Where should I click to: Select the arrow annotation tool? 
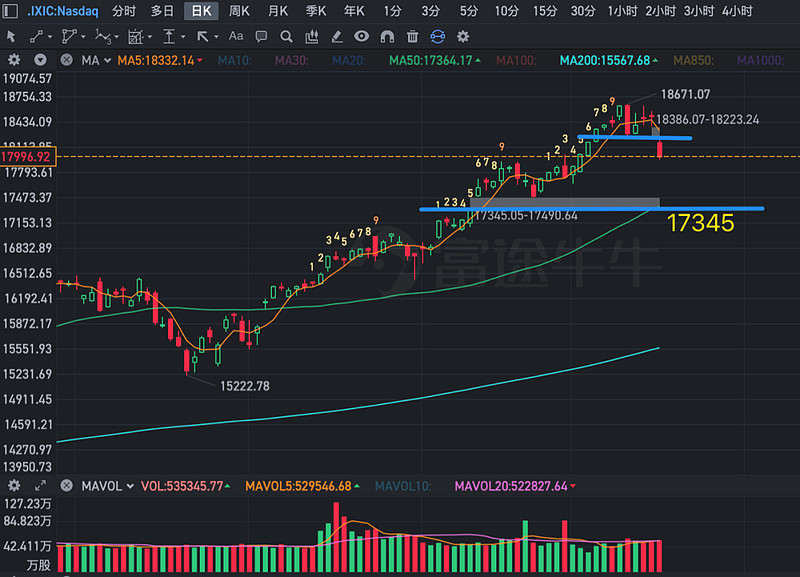[203, 37]
